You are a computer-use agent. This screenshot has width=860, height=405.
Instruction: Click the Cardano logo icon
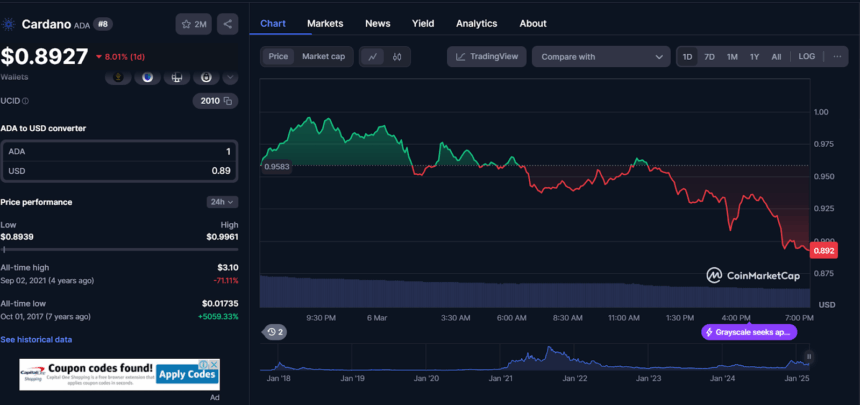(8, 24)
